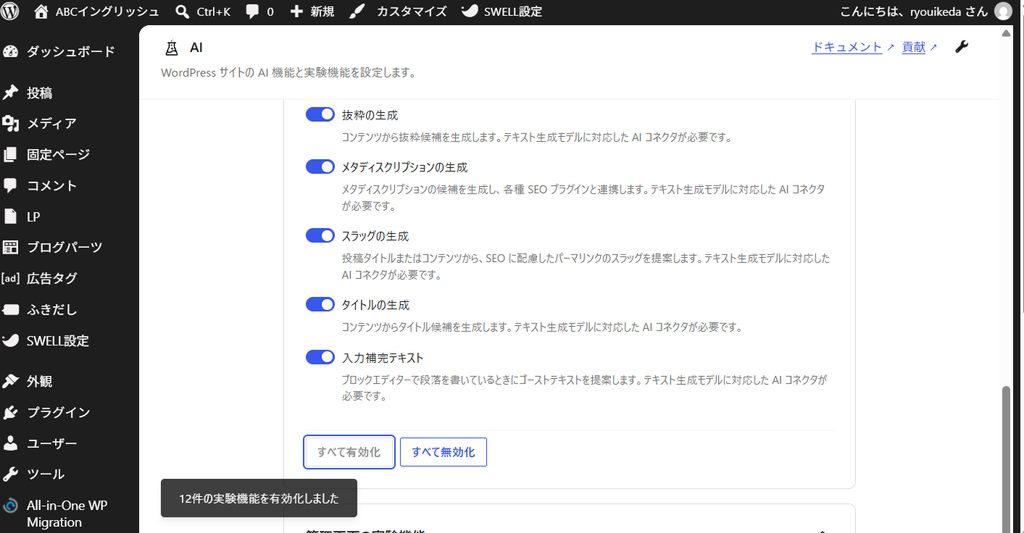Click the メタディスクリプションの生成 label text
This screenshot has height=533, width=1024.
[x=404, y=167]
